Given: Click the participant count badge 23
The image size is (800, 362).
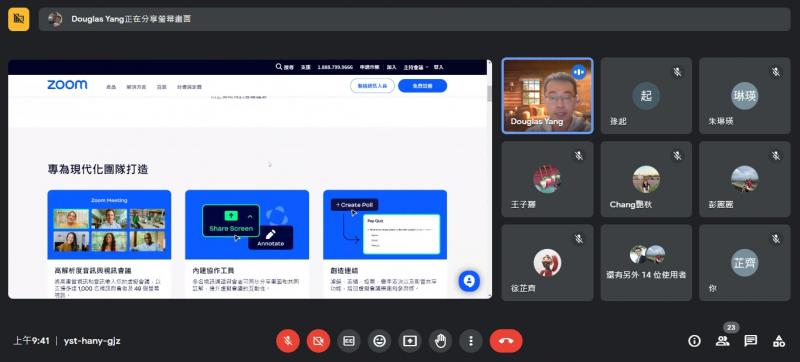Looking at the screenshot, I should click(x=731, y=328).
